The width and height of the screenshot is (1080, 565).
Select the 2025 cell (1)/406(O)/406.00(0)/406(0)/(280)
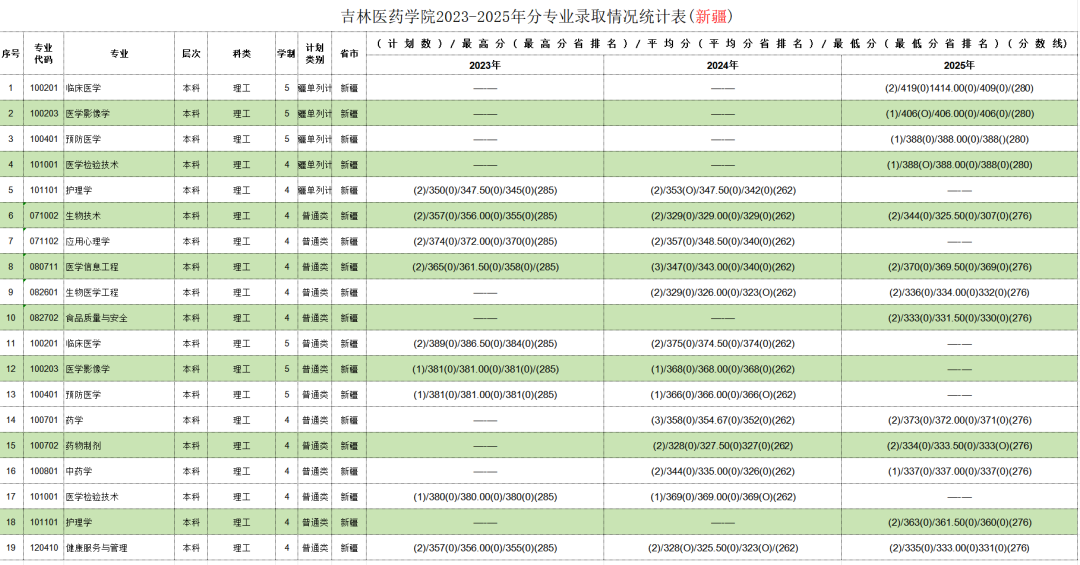(x=959, y=114)
